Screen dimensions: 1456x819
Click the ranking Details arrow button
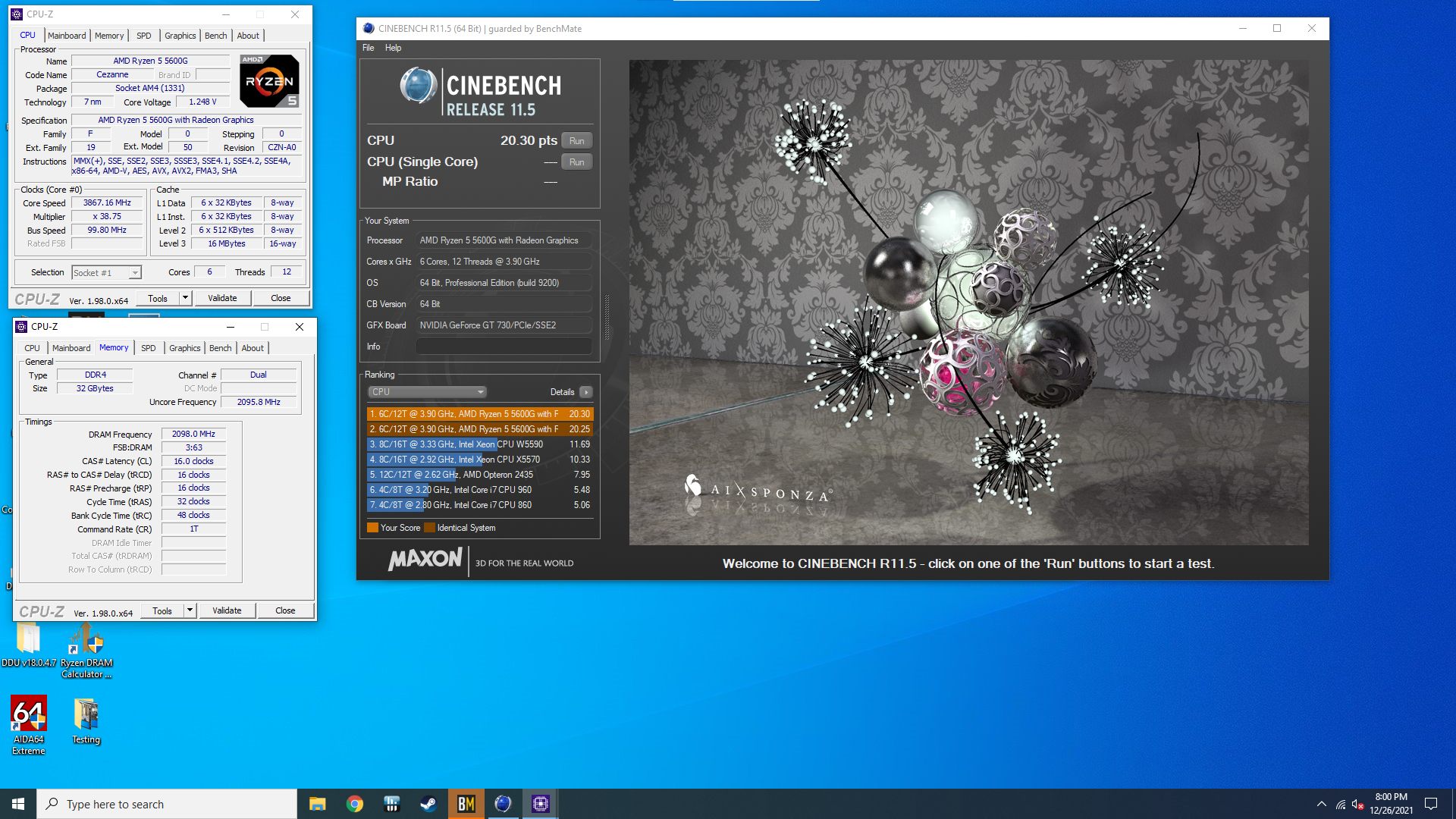(586, 392)
